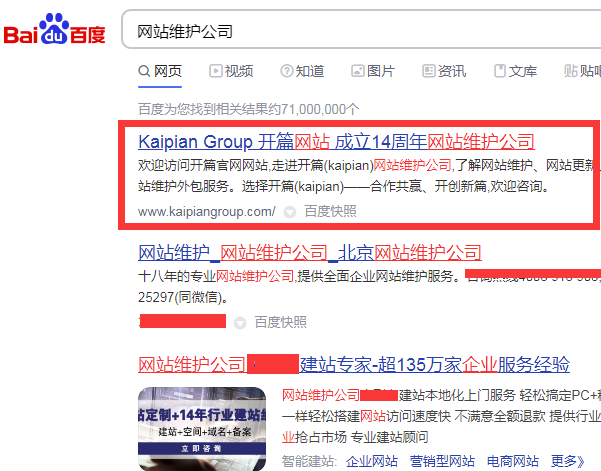Select the 网页 tab
This screenshot has height=471, width=601.
click(x=160, y=71)
